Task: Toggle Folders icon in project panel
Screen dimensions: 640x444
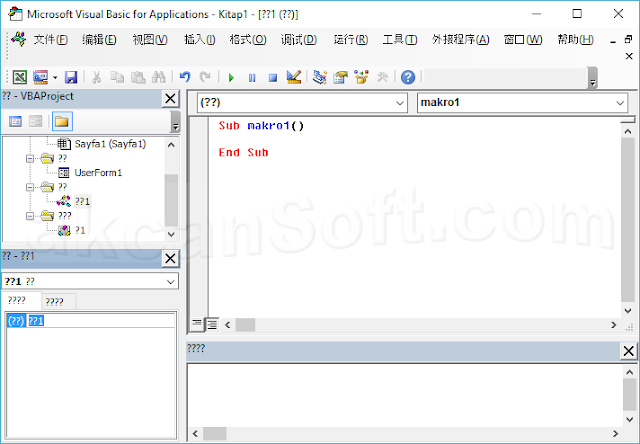Action: pos(62,121)
